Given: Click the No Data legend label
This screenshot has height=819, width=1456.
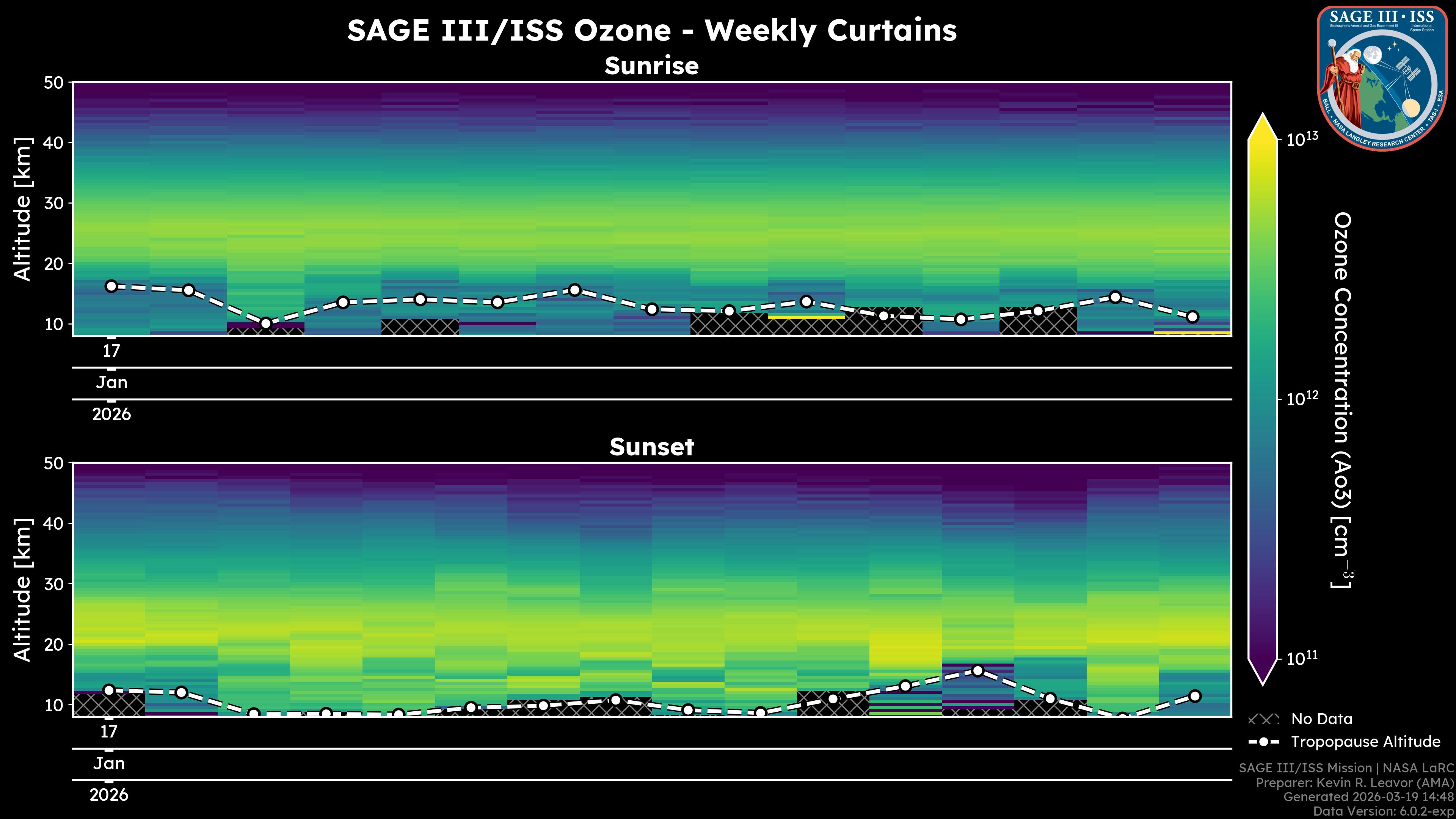Looking at the screenshot, I should click(1321, 719).
